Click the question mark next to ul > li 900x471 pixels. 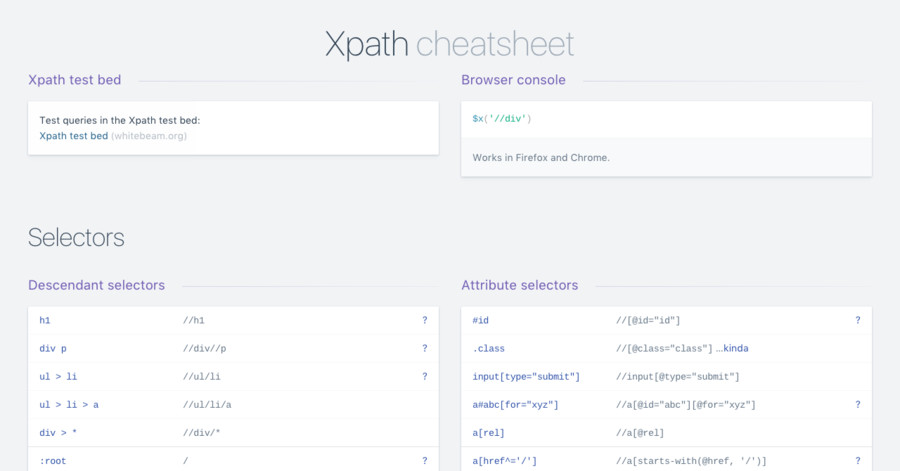(424, 377)
